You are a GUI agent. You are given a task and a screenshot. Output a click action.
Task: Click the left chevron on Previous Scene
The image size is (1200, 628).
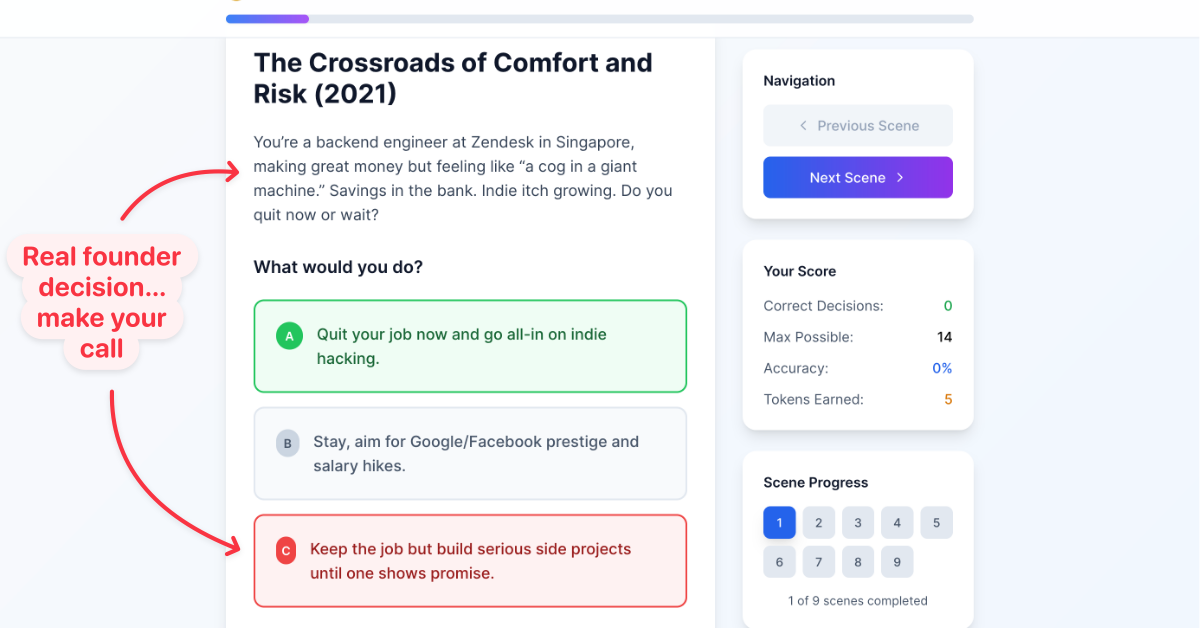[x=803, y=126]
